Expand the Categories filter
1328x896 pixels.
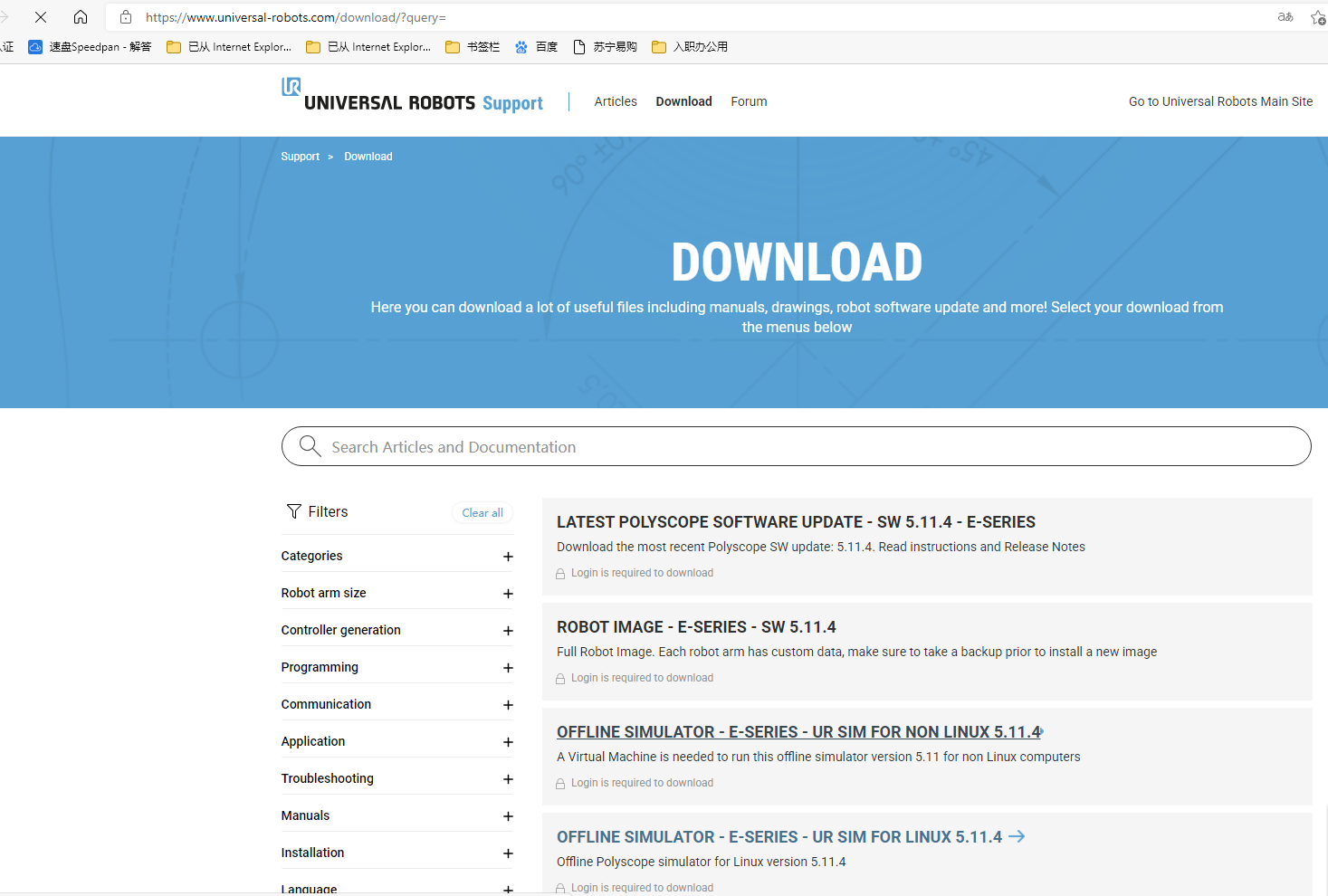(x=396, y=556)
